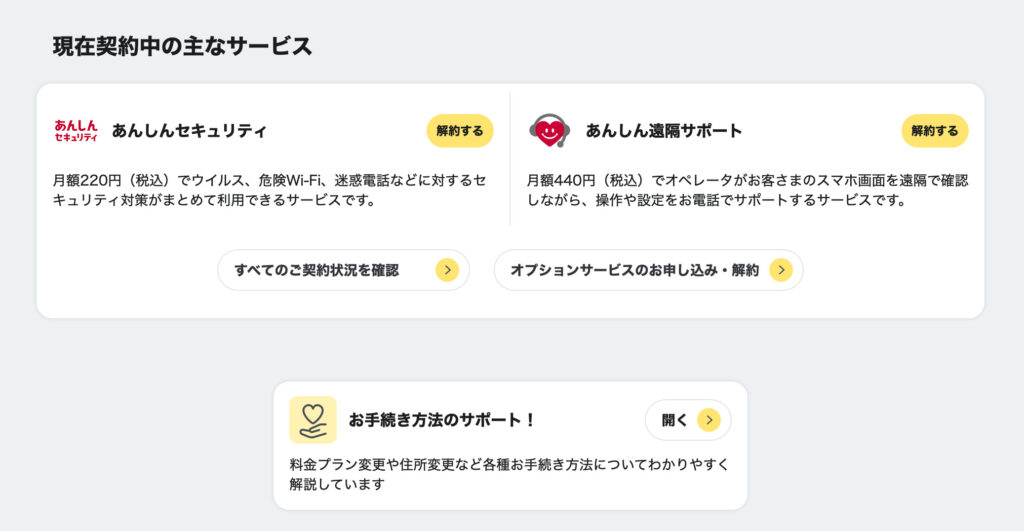Click the divider between the two service panels
Screen dimensions: 1024x531
click(x=510, y=160)
